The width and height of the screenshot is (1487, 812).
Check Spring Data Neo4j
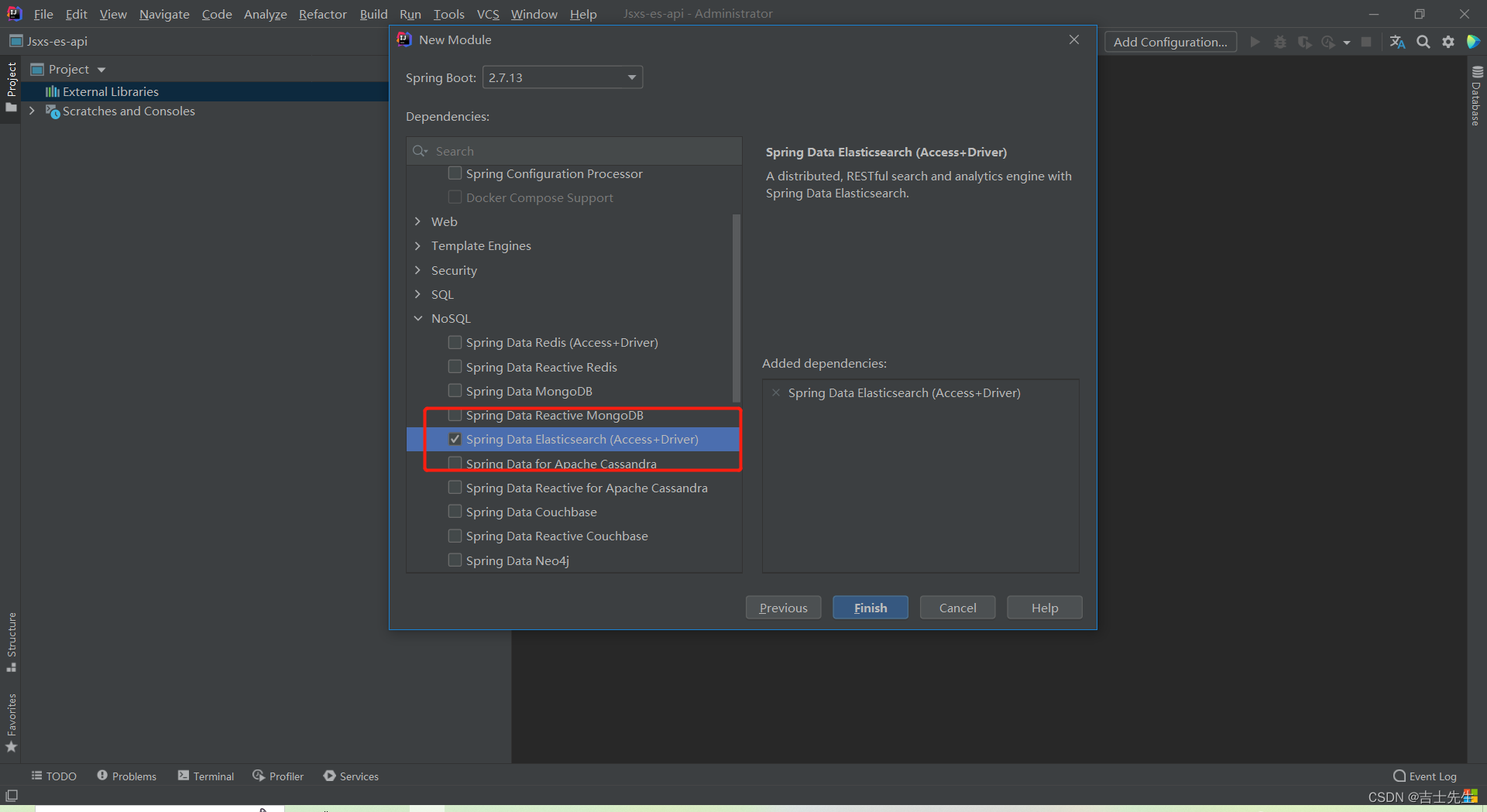pyautogui.click(x=455, y=560)
